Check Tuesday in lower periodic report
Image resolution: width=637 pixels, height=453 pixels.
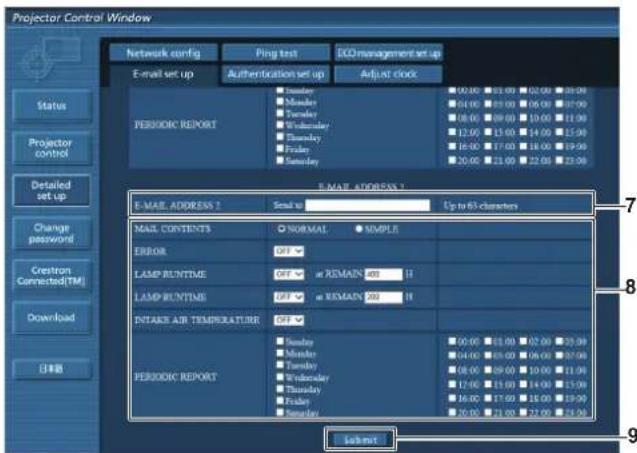pyautogui.click(x=280, y=365)
